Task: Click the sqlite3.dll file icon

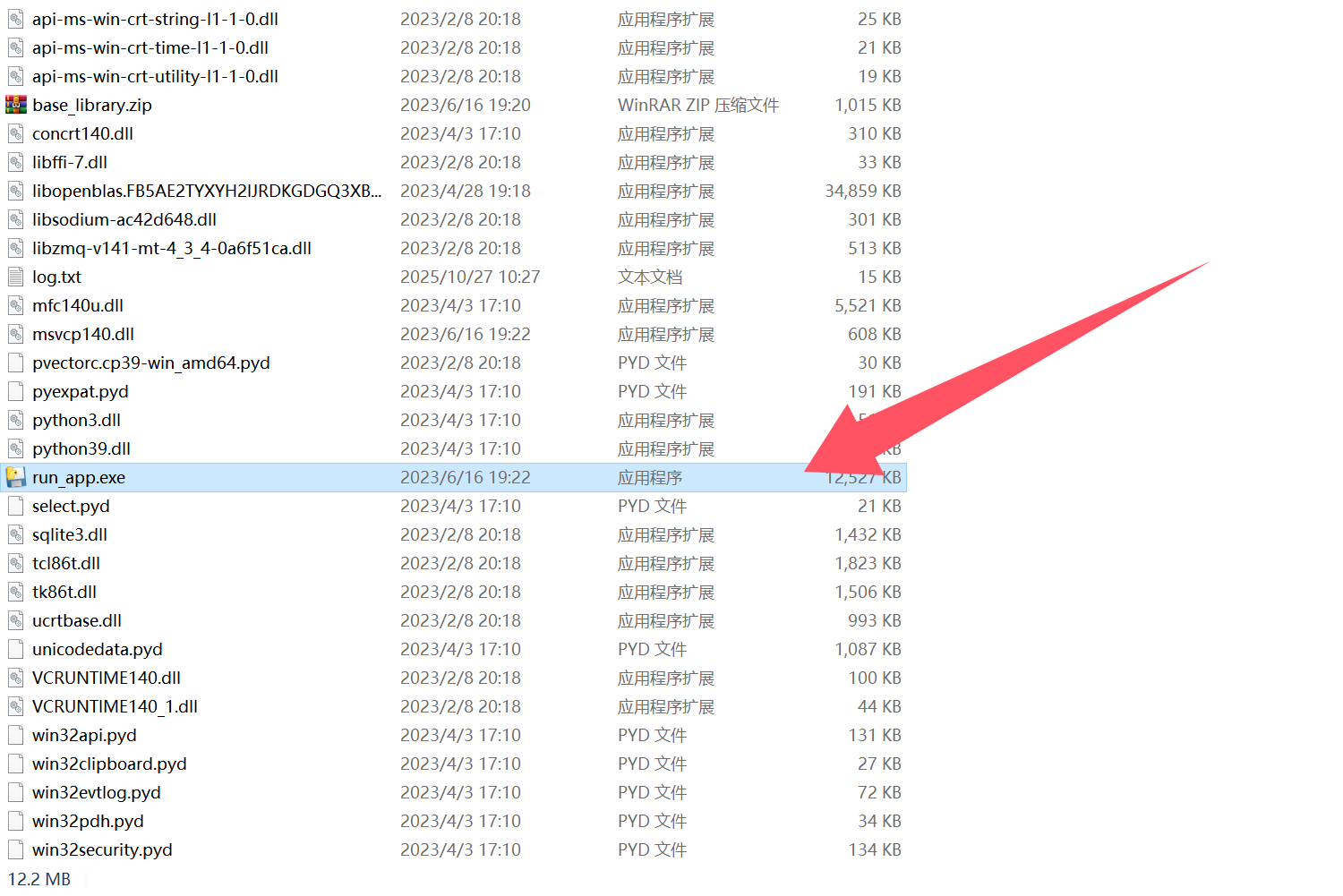Action: [x=16, y=534]
